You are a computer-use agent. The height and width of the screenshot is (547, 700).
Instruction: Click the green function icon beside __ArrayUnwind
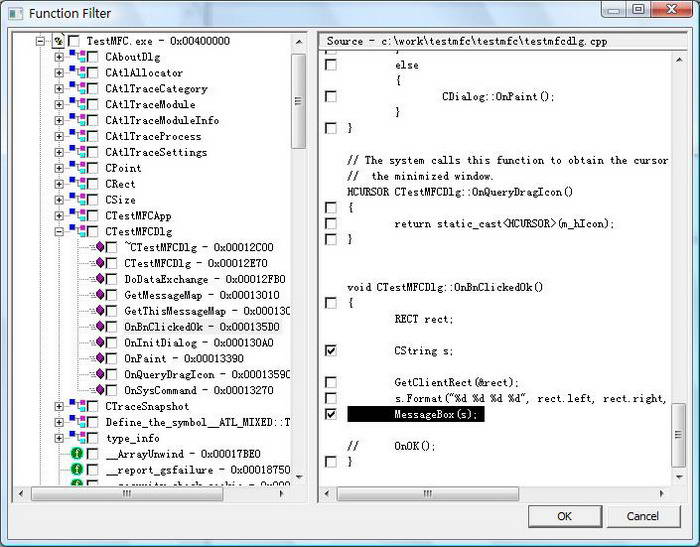(77, 454)
